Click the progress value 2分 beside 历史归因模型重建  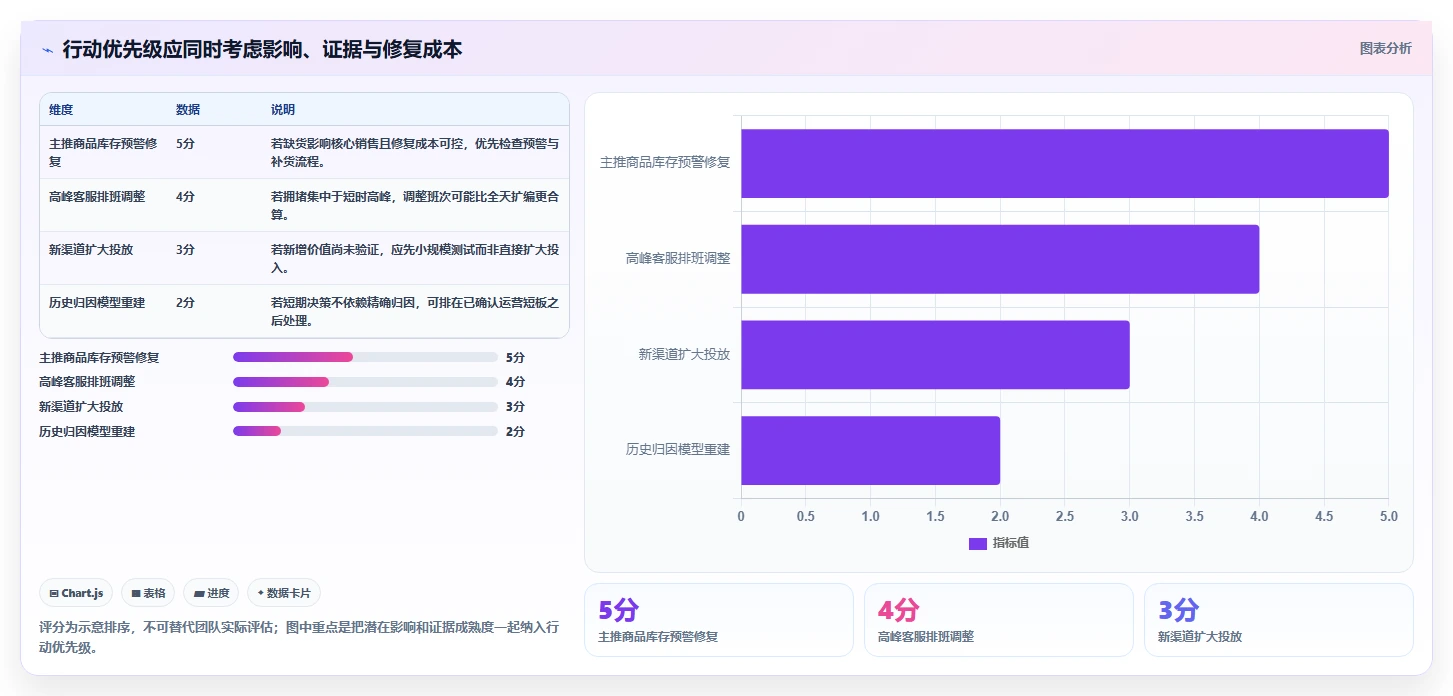pyautogui.click(x=515, y=431)
